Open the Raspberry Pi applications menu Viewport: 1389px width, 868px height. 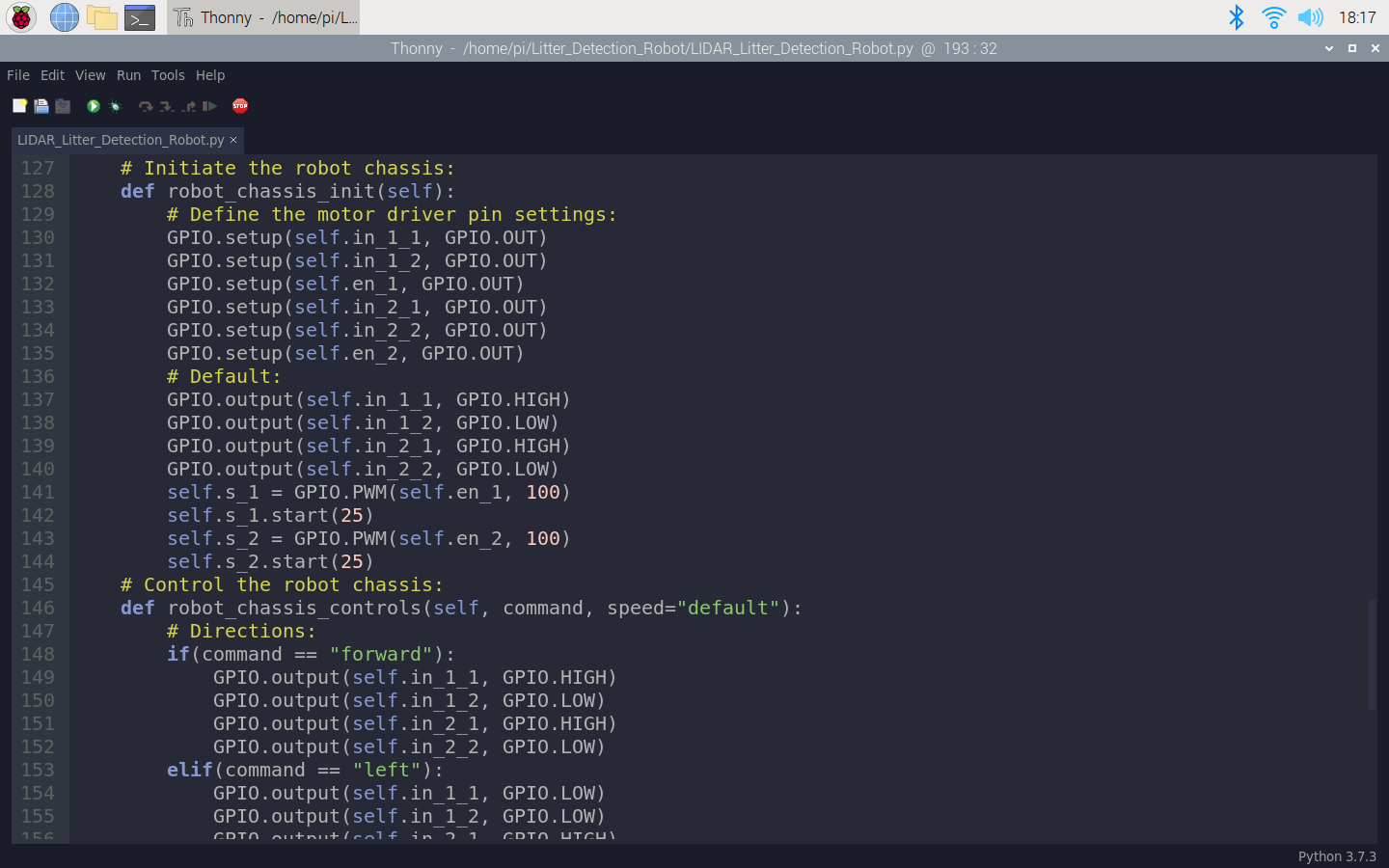pyautogui.click(x=21, y=17)
